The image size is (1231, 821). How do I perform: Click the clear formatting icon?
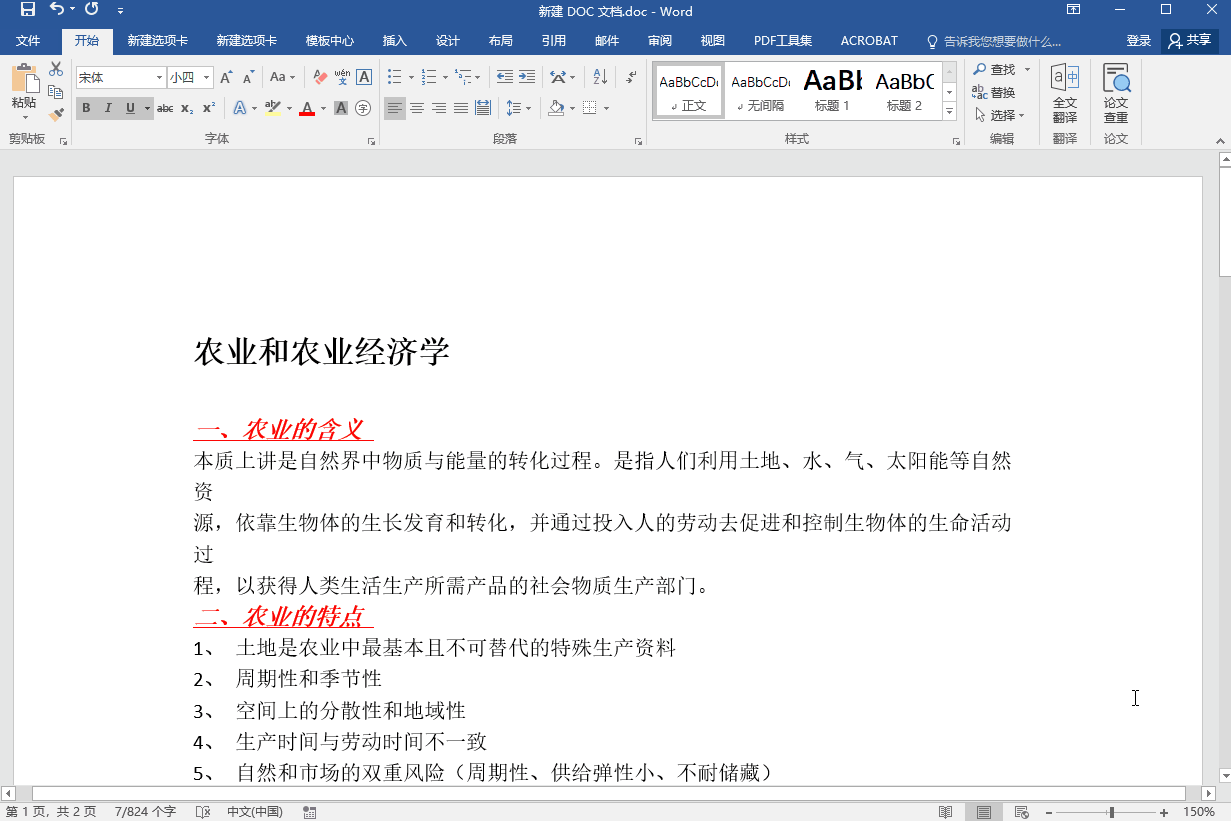tap(319, 76)
